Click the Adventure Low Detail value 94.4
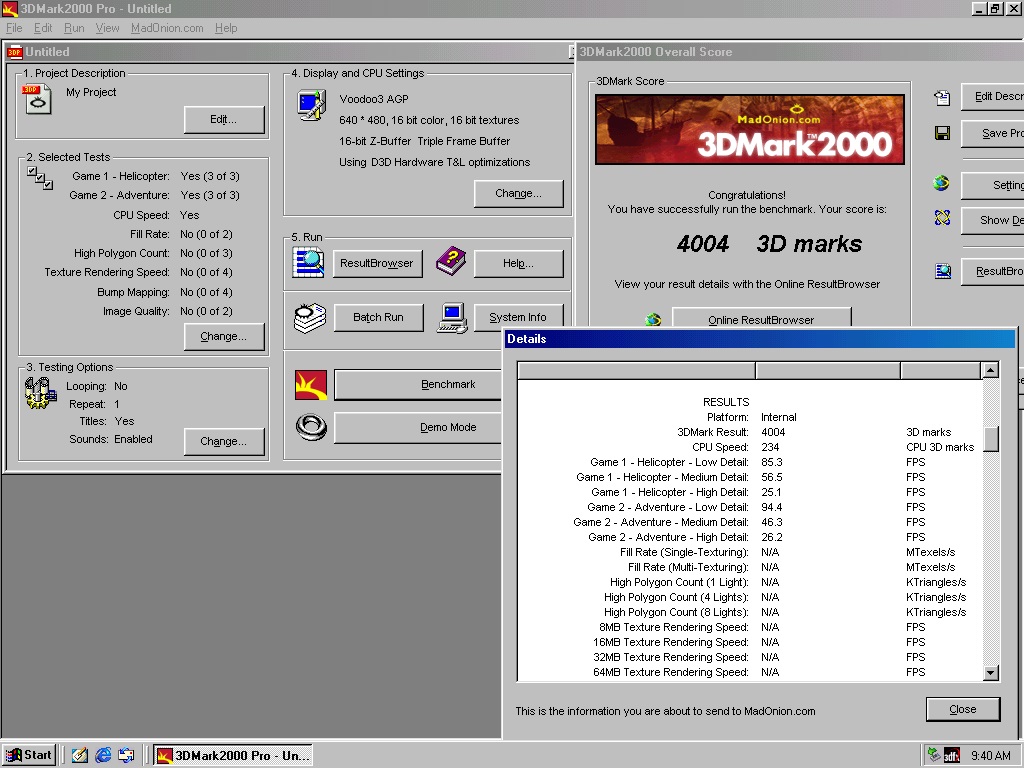The width and height of the screenshot is (1024, 768). click(x=771, y=507)
